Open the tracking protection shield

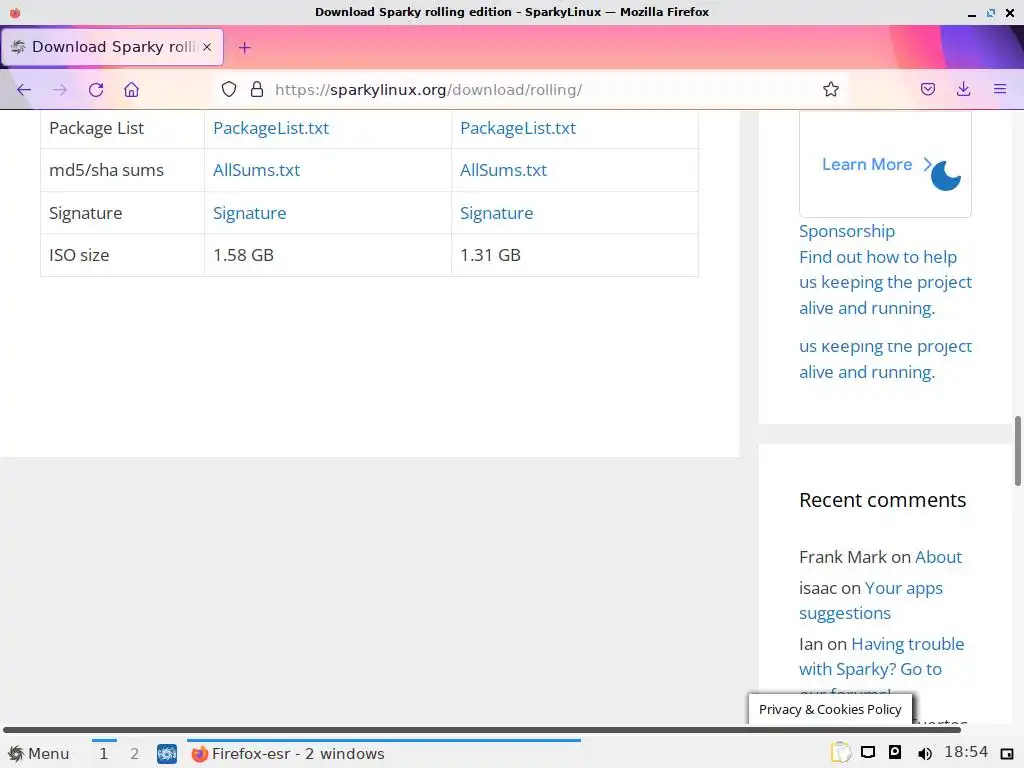click(x=229, y=89)
